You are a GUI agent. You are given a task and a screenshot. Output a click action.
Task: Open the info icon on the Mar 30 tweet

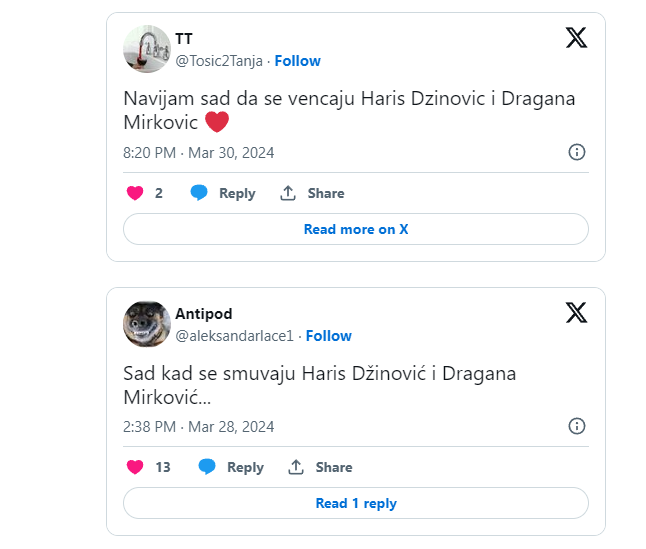(x=576, y=152)
